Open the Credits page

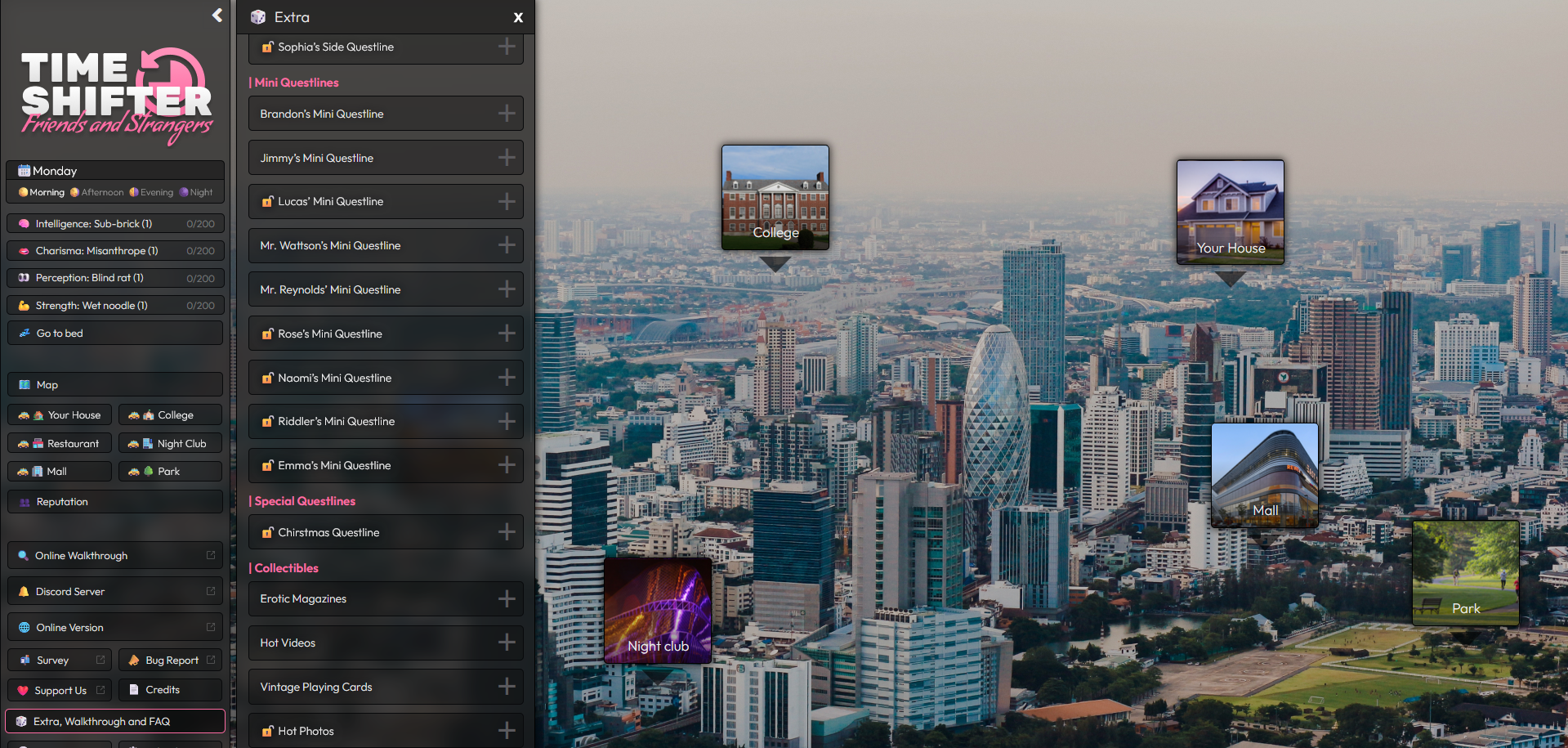(x=170, y=690)
